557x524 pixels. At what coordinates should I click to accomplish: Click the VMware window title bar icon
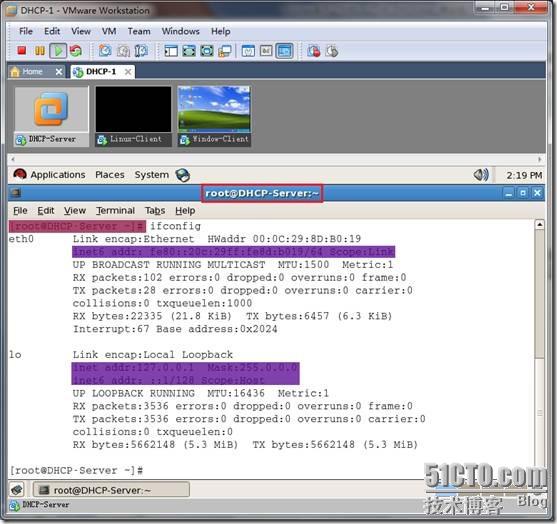pyautogui.click(x=11, y=11)
